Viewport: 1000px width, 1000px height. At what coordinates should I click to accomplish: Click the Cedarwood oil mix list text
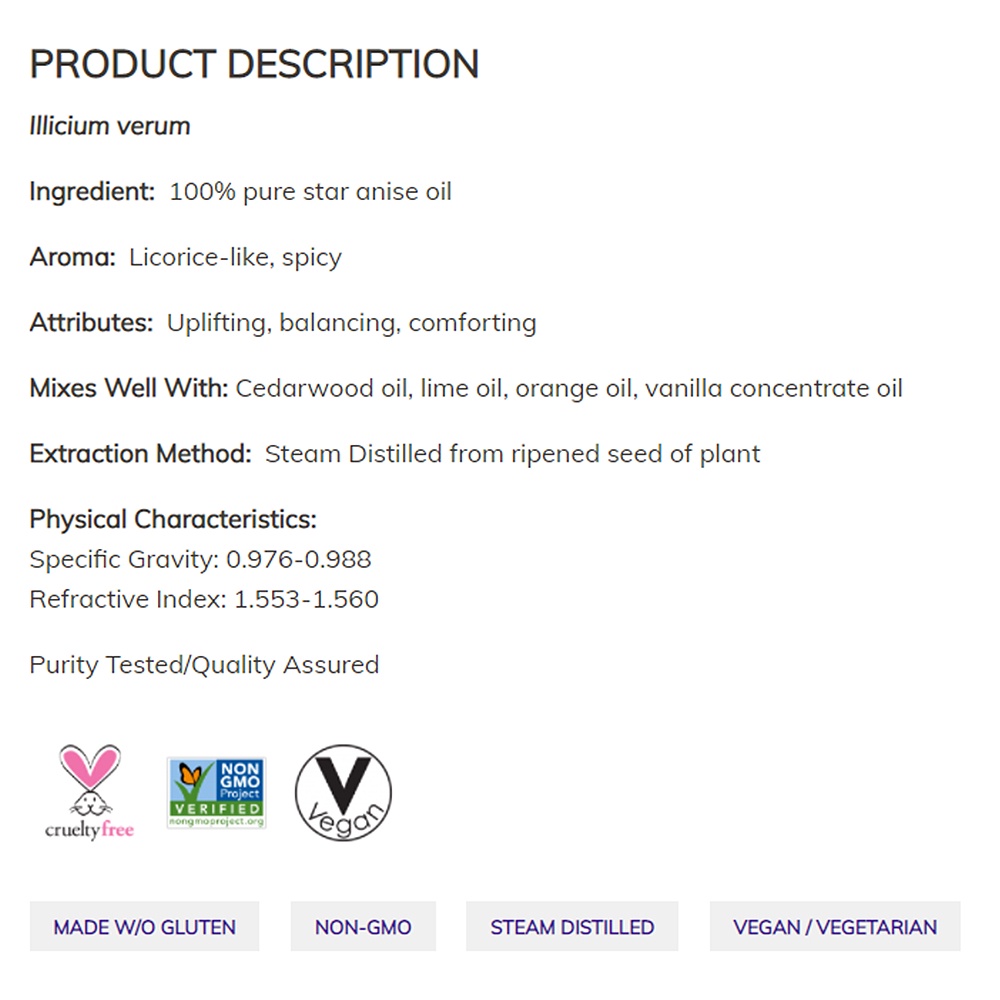(x=569, y=388)
